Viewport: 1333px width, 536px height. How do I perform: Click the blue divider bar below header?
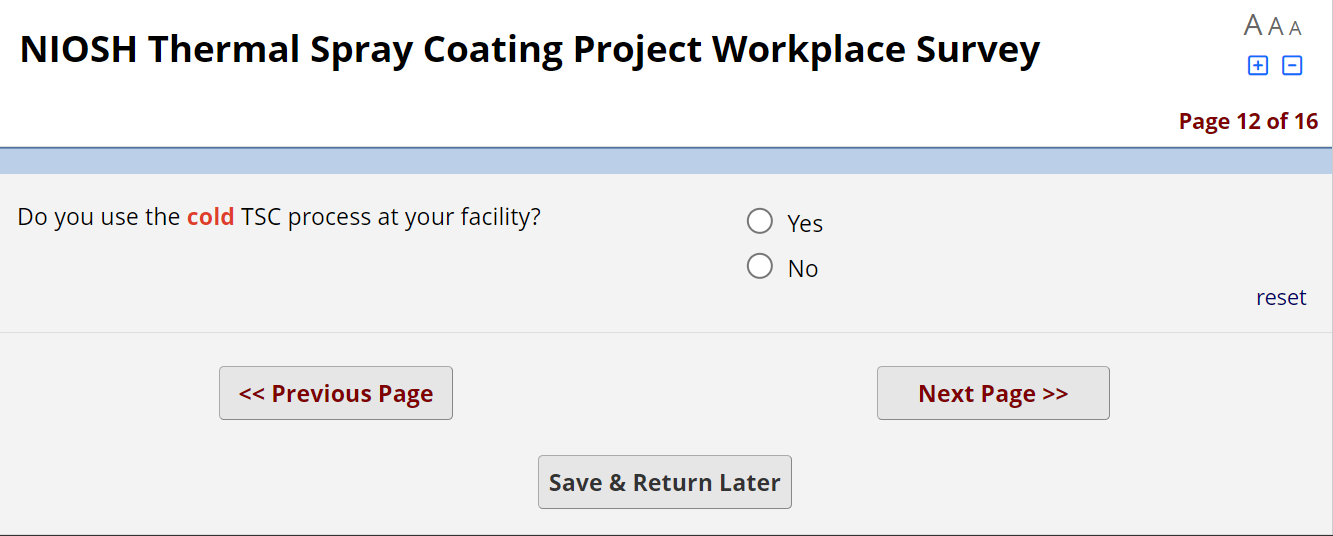click(x=666, y=161)
